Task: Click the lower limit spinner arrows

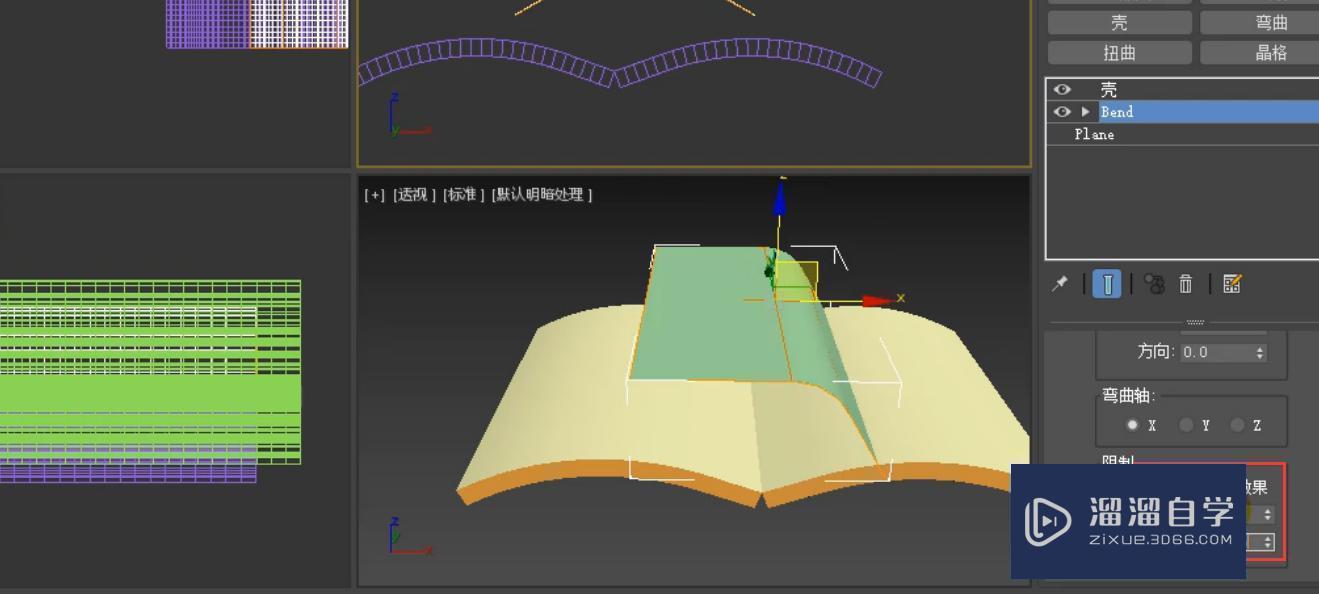Action: [x=1268, y=542]
